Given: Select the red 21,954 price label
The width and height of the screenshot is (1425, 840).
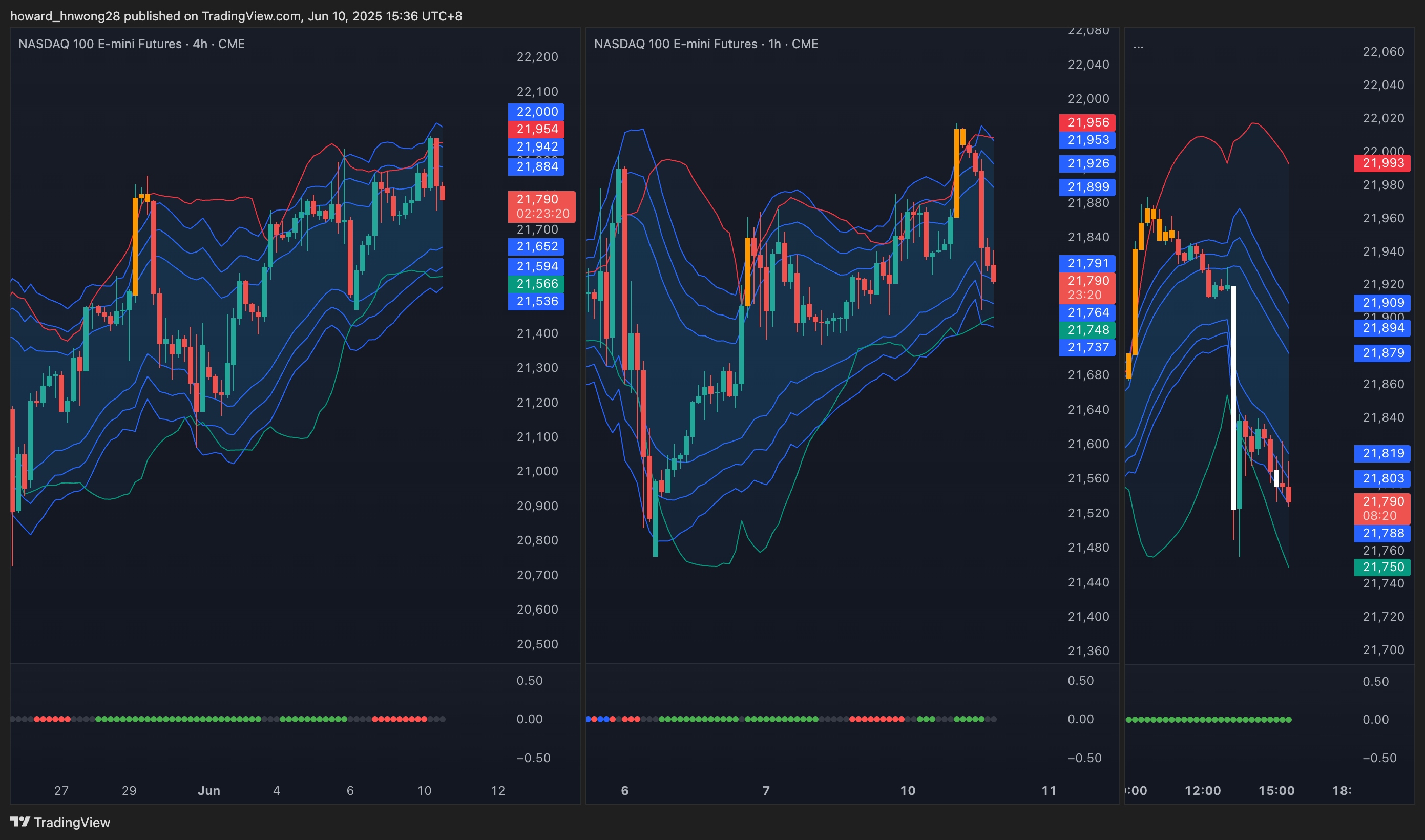Looking at the screenshot, I should click(x=536, y=129).
